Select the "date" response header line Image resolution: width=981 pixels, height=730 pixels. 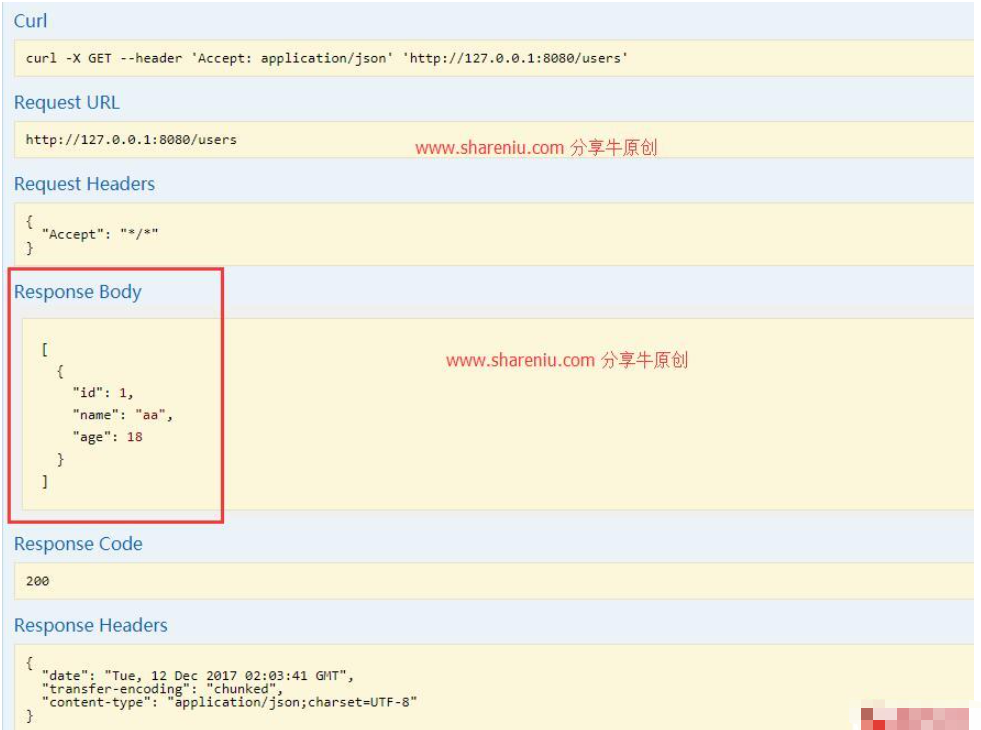[x=198, y=676]
